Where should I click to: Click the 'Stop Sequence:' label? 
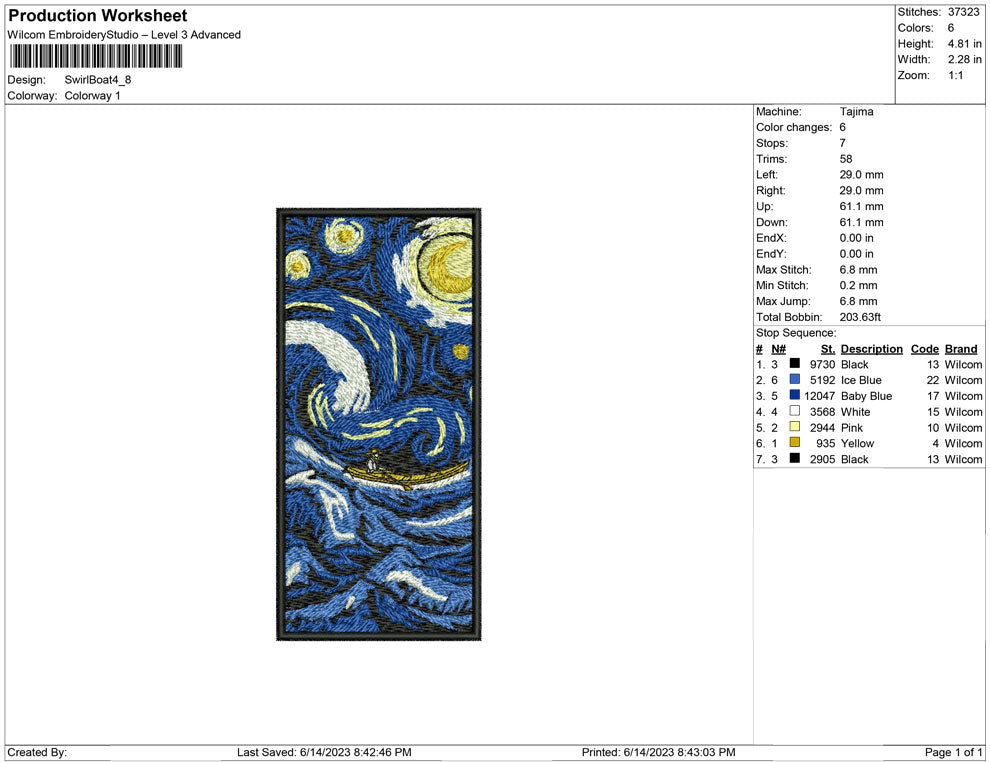pyautogui.click(x=796, y=333)
